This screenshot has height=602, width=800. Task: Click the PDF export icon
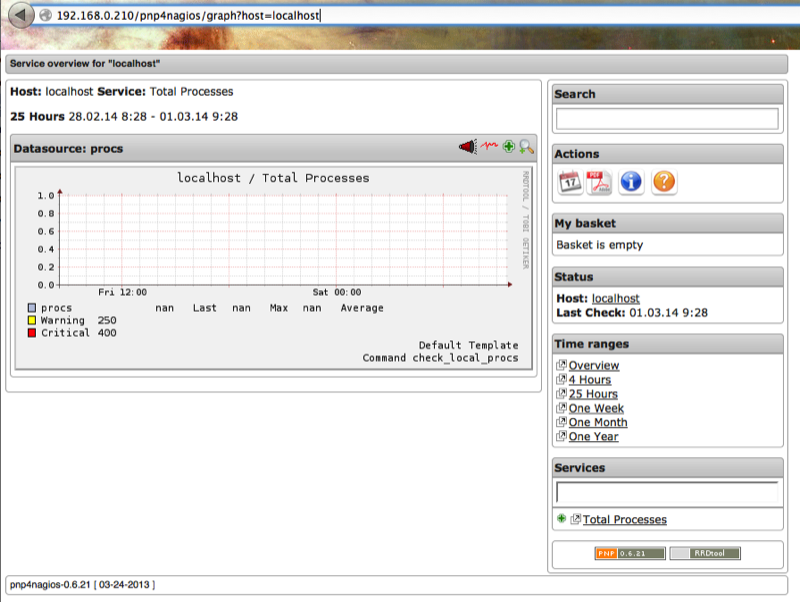600,181
